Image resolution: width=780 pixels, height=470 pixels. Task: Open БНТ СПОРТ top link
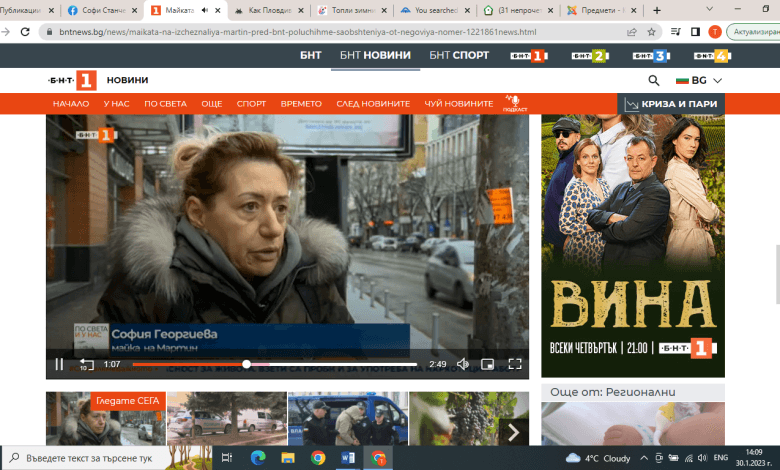pos(459,55)
